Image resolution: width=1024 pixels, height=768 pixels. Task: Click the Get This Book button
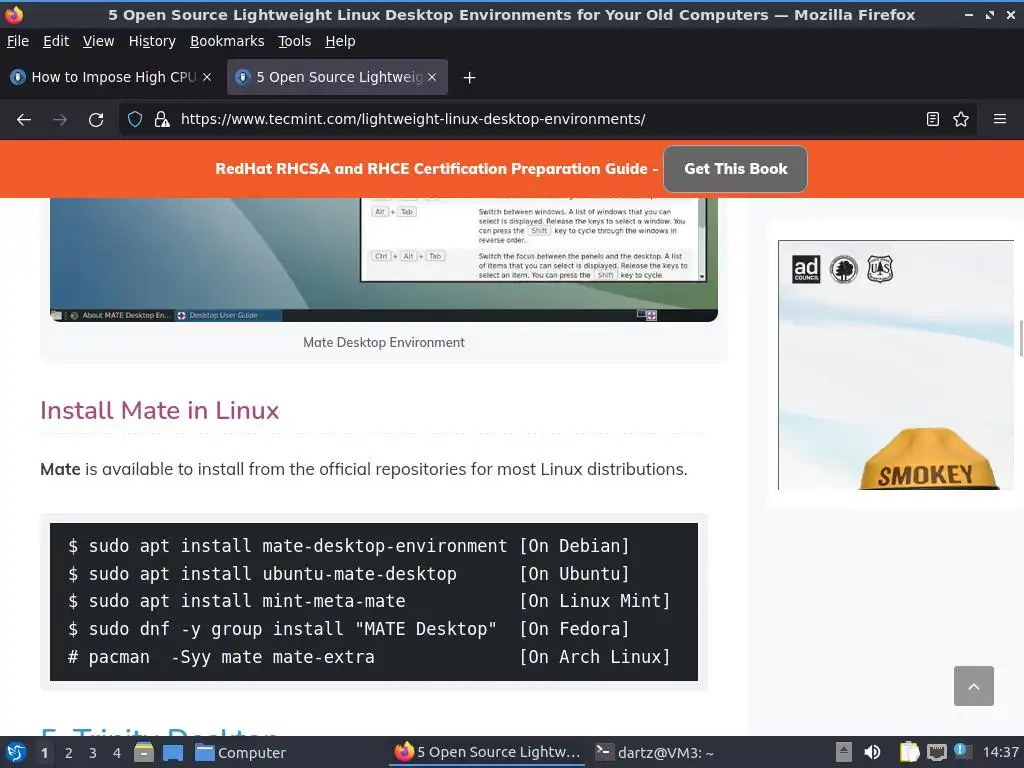tap(735, 169)
